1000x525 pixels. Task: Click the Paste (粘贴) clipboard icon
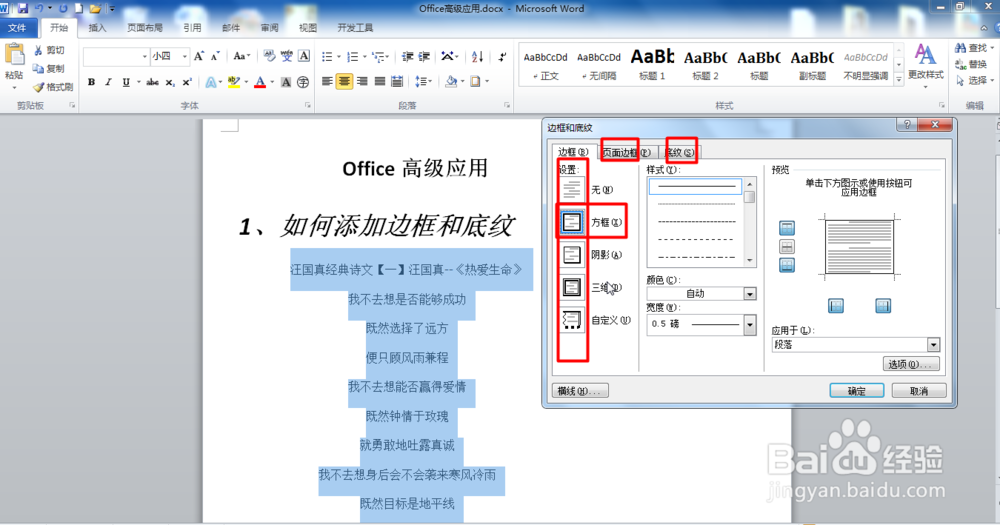click(x=14, y=55)
